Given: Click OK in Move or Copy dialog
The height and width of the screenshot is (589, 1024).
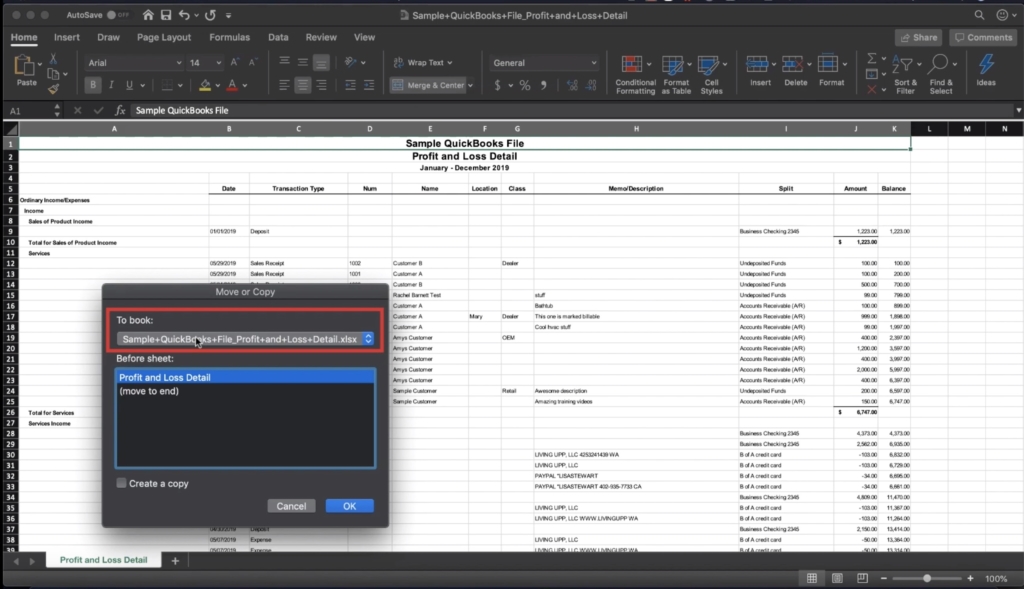Looking at the screenshot, I should coord(349,506).
